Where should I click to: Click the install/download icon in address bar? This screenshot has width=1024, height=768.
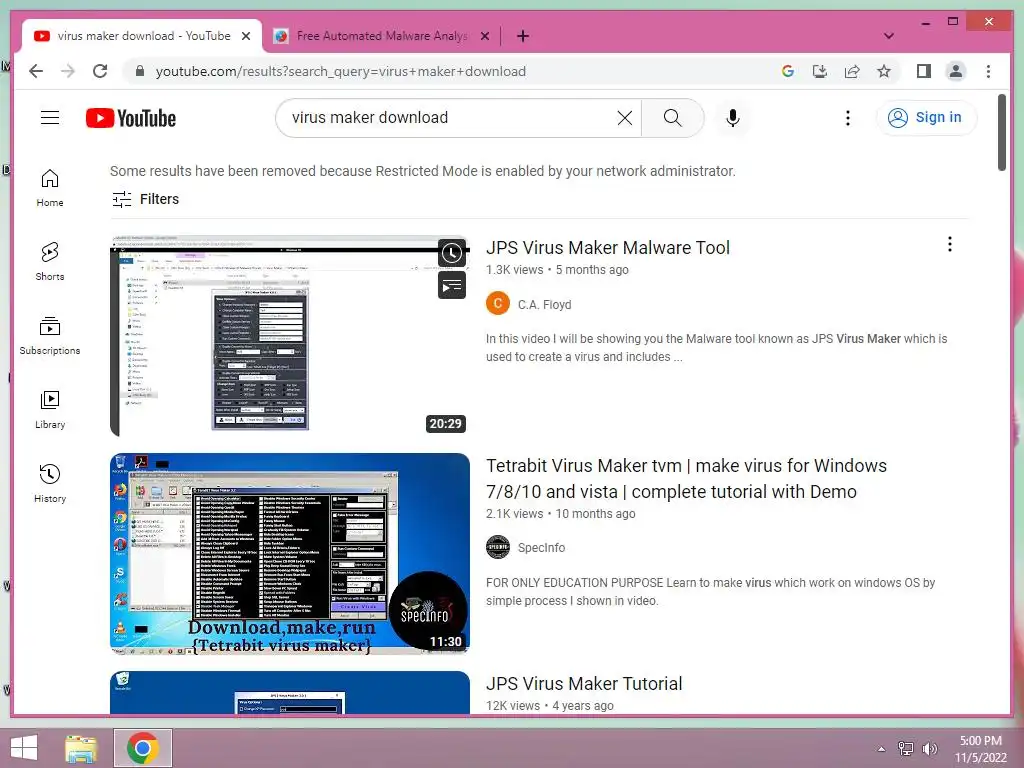point(820,71)
